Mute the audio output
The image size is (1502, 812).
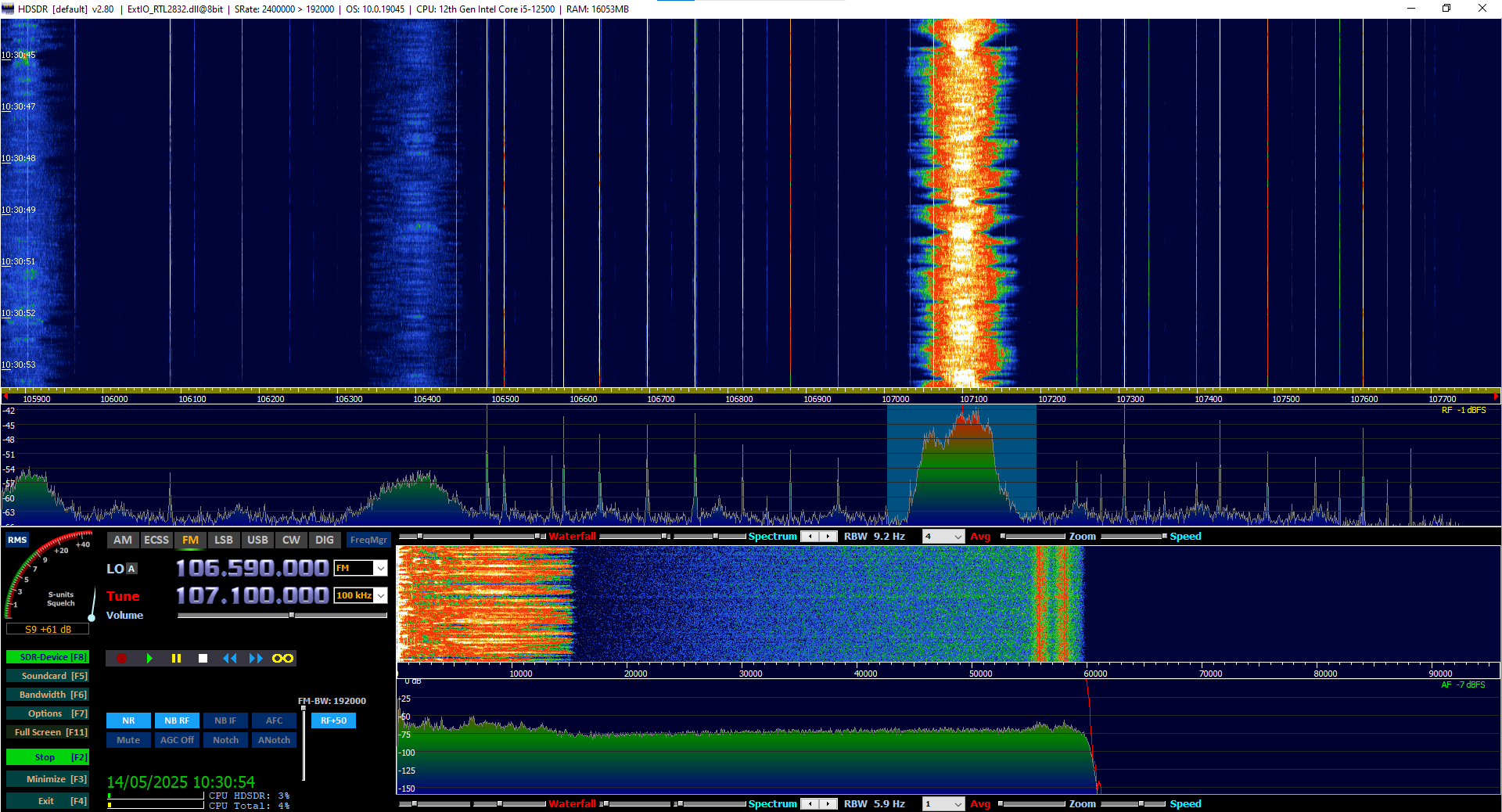(128, 739)
